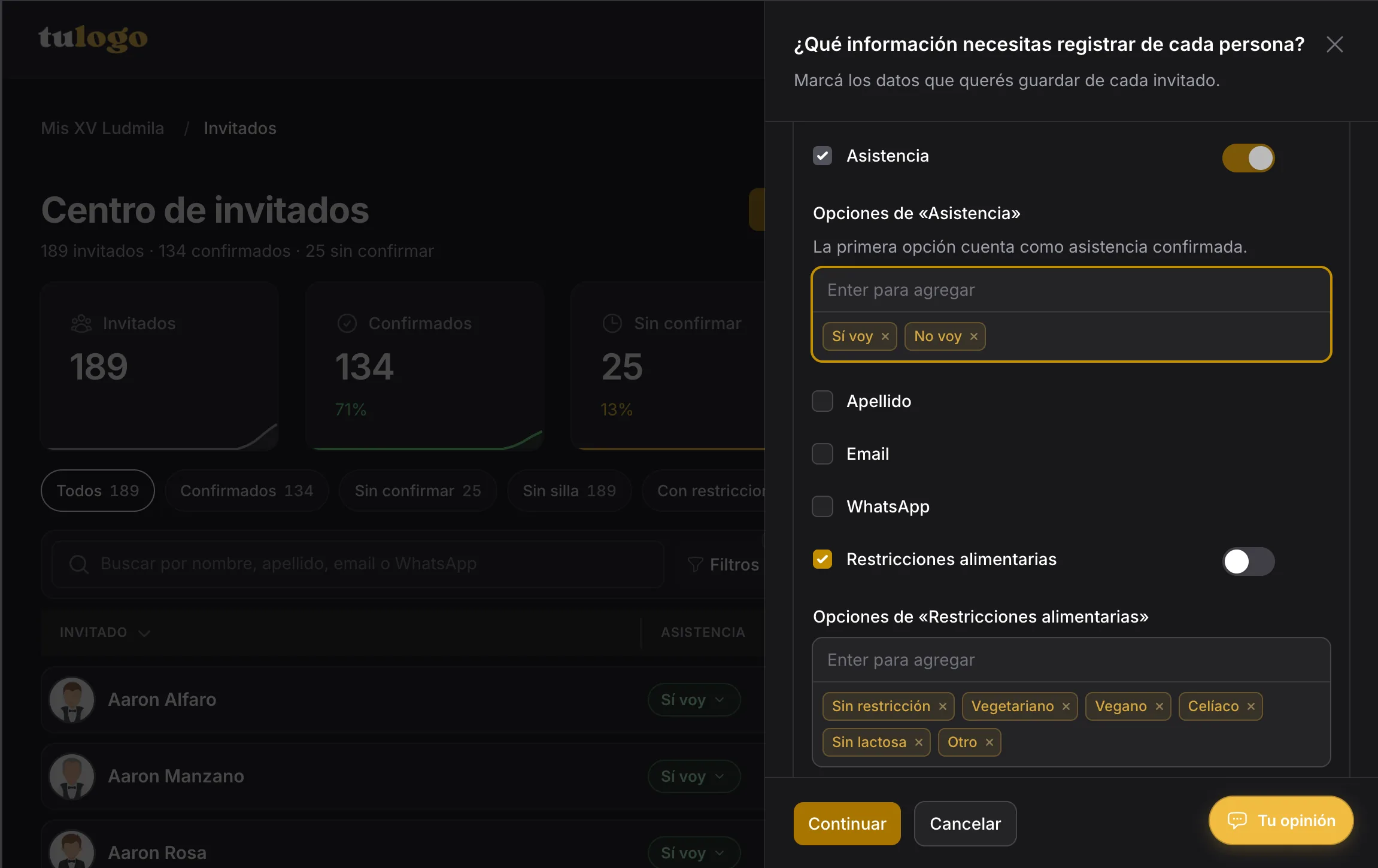Viewport: 1378px width, 868px height.
Task: Open Aaron Manzano's 'Sí voy' dropdown
Action: pyautogui.click(x=694, y=776)
